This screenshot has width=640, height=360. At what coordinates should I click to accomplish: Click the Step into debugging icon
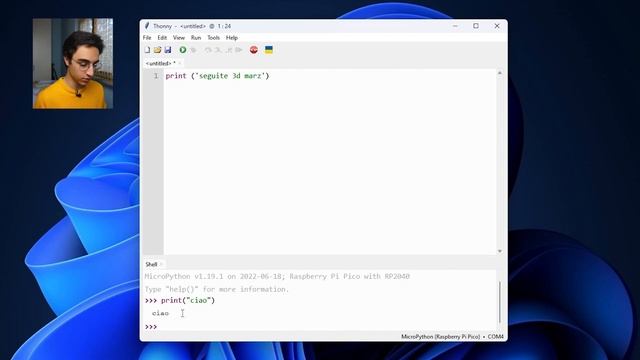click(218, 50)
